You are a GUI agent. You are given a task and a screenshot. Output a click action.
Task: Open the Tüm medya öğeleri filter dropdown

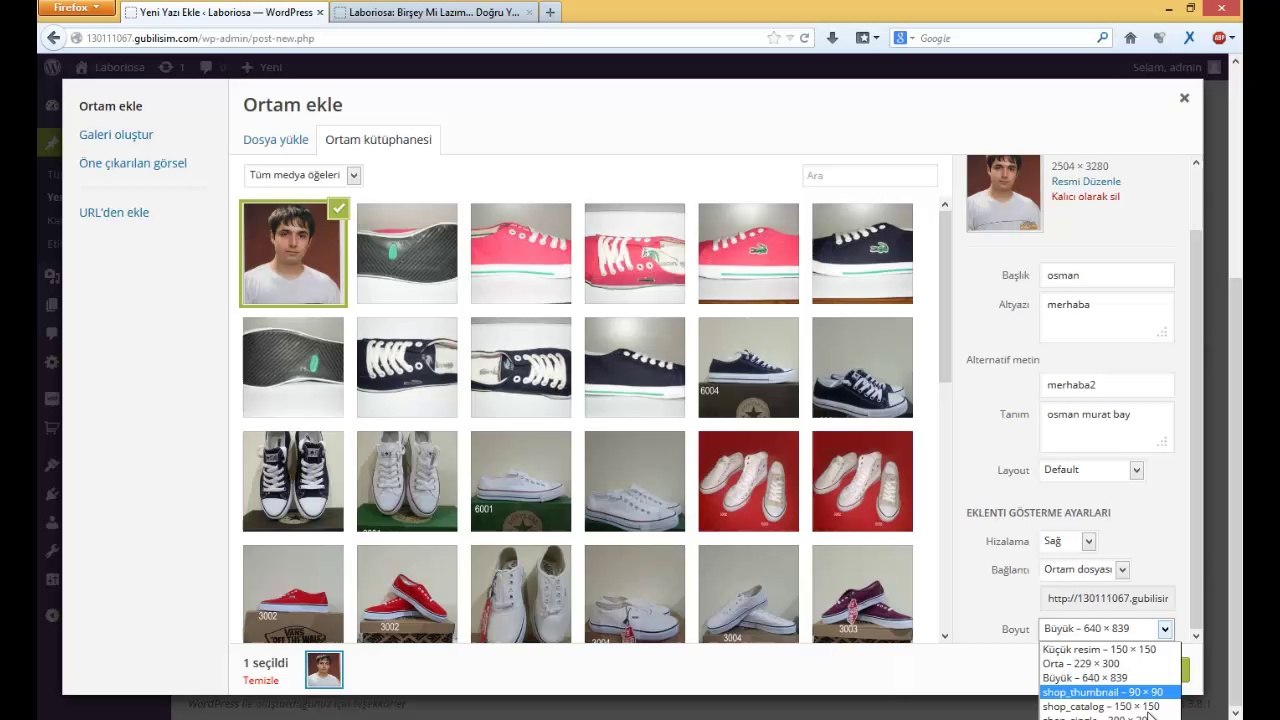pos(302,175)
